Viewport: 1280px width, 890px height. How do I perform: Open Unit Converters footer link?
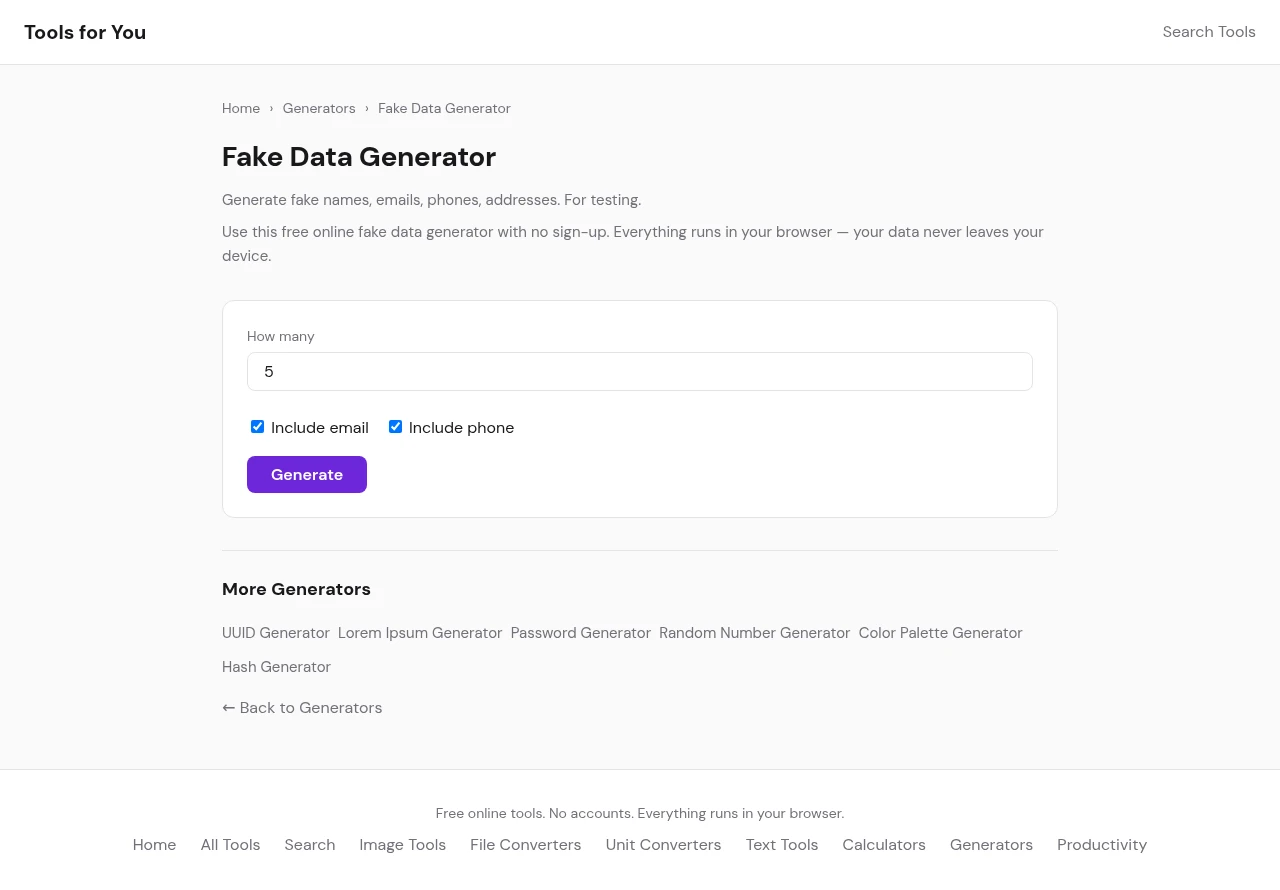663,845
